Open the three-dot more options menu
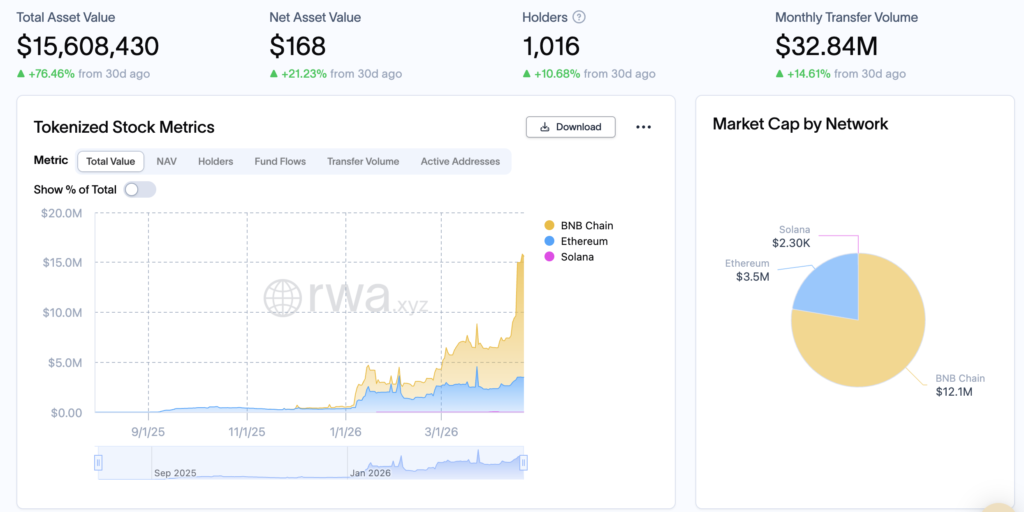 coord(643,127)
